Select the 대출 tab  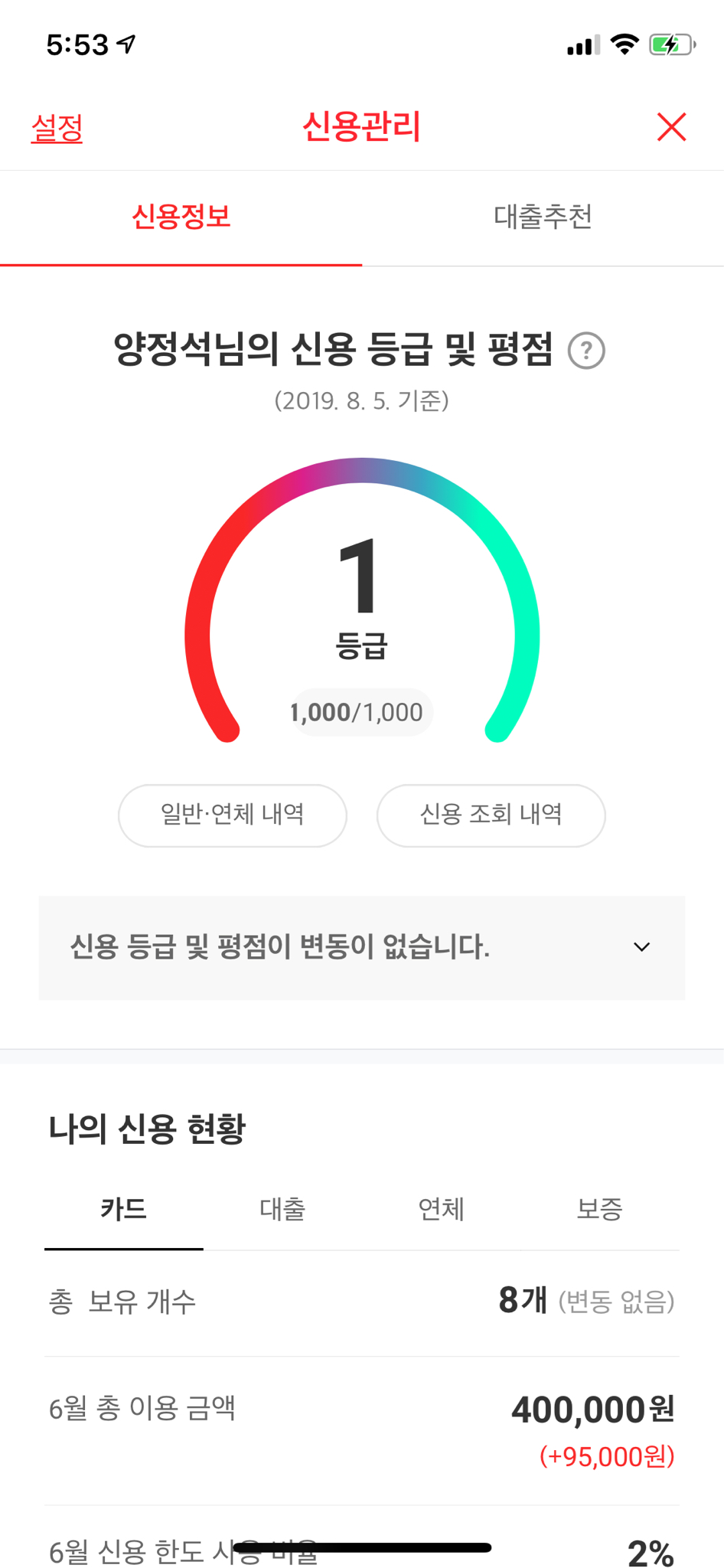point(282,1210)
